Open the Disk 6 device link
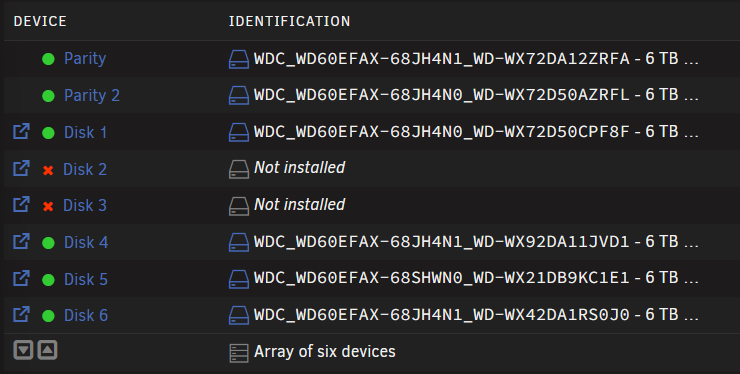740x374 pixels. 86,315
